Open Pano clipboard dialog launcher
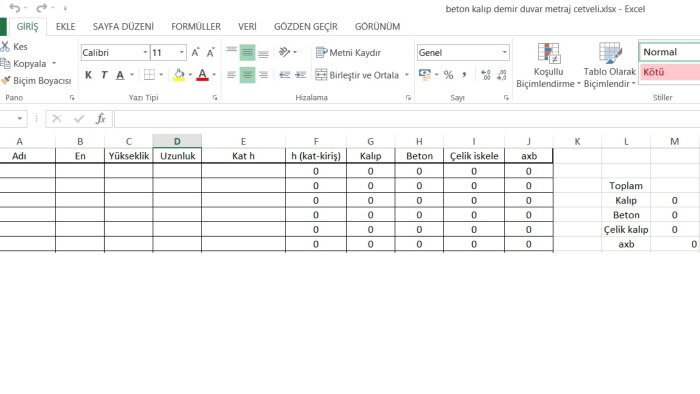 tap(72, 98)
